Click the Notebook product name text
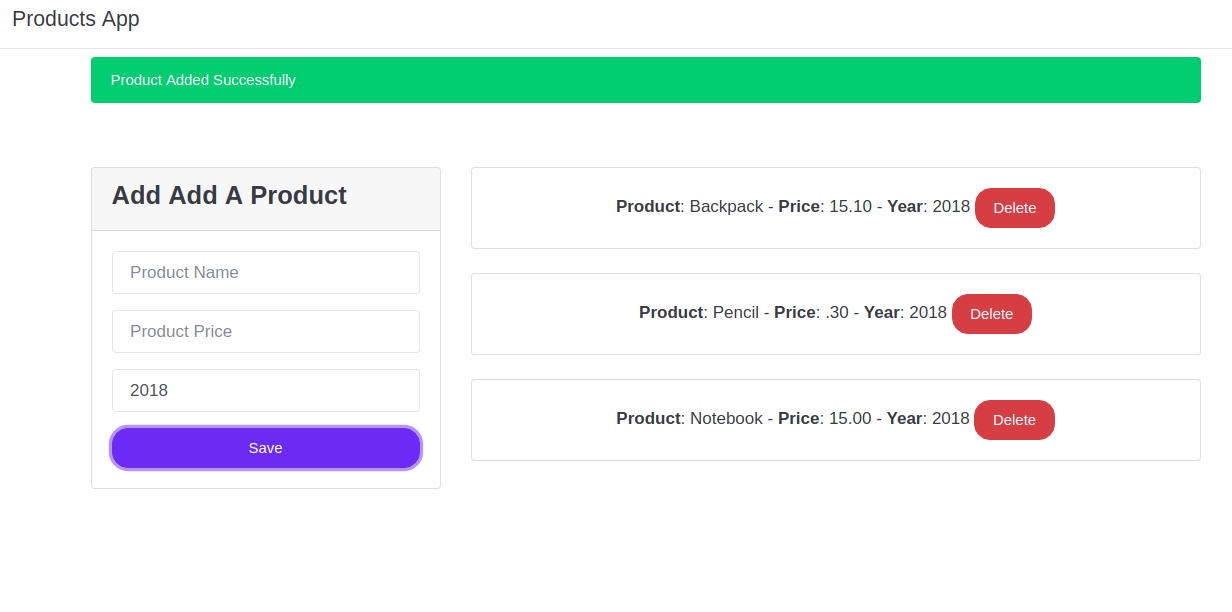 (x=726, y=419)
